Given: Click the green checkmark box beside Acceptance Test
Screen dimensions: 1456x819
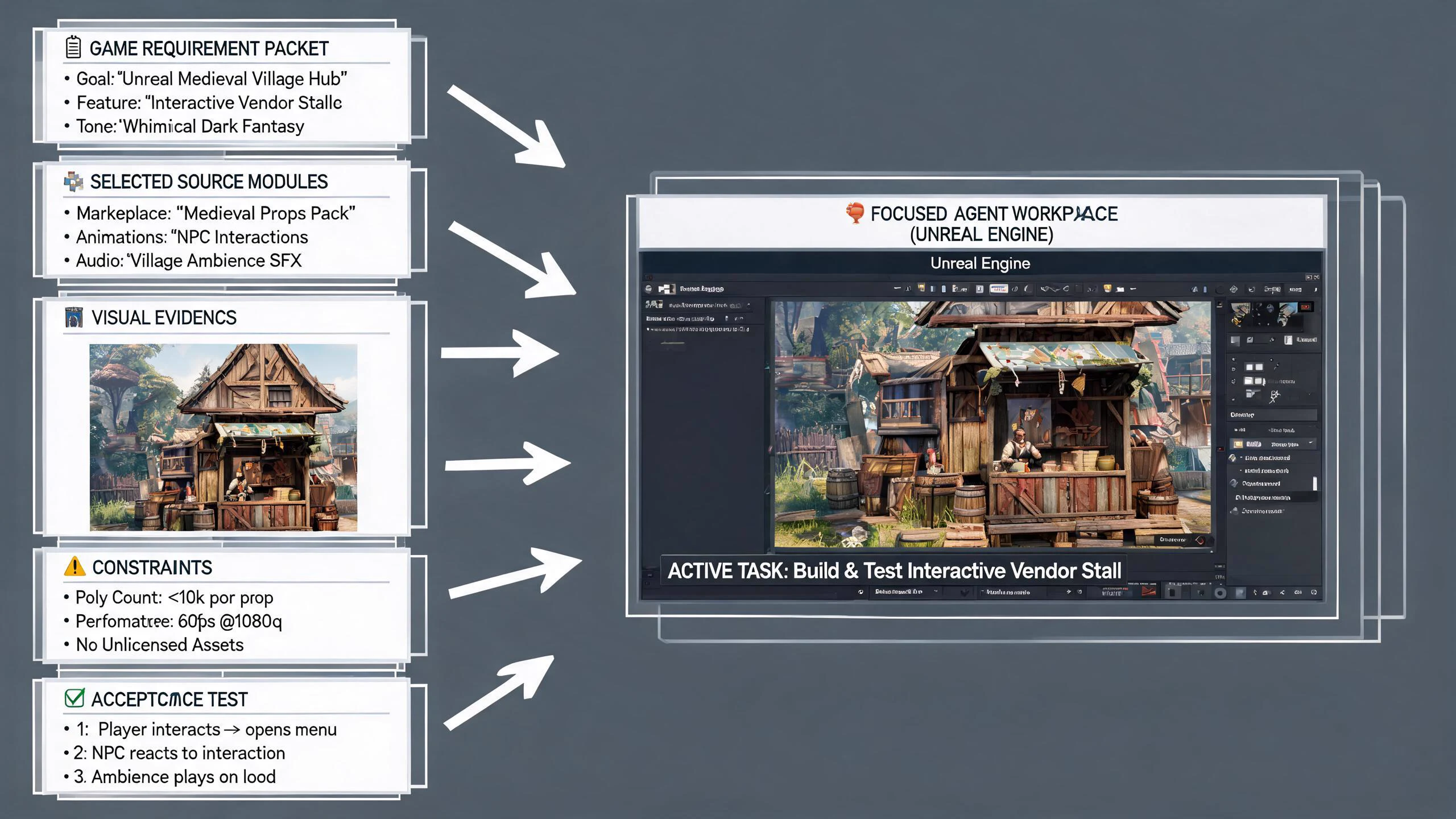Looking at the screenshot, I should [75, 698].
